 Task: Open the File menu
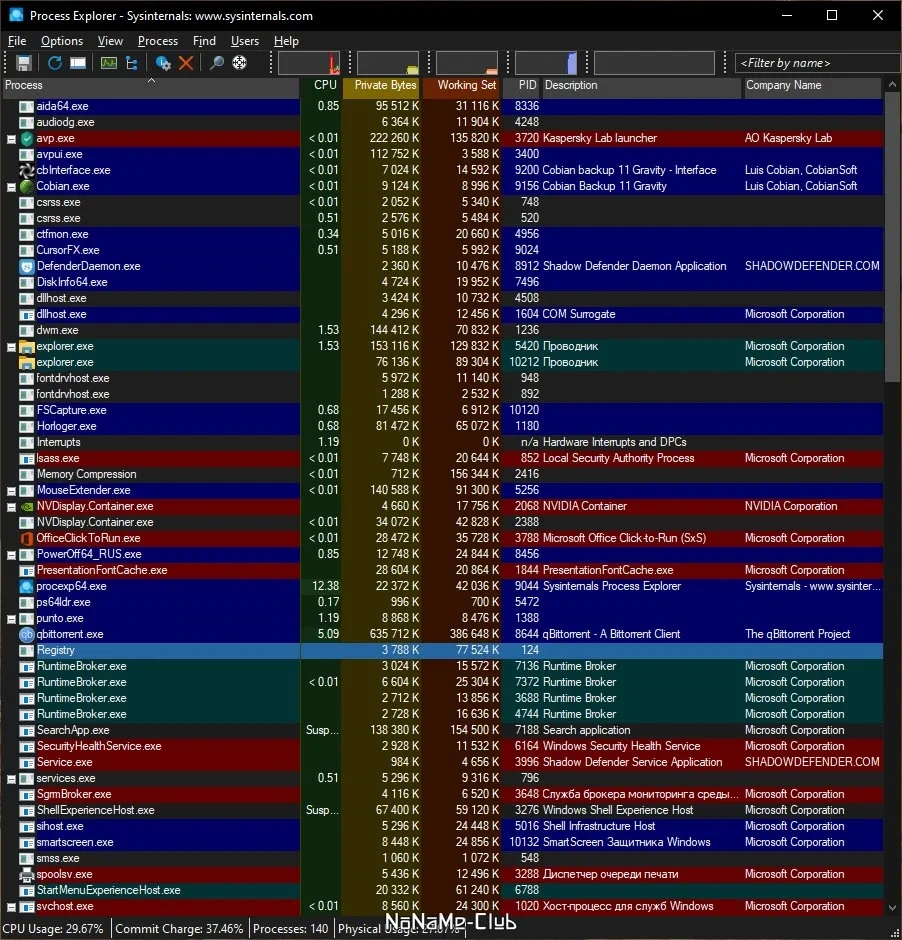[17, 41]
